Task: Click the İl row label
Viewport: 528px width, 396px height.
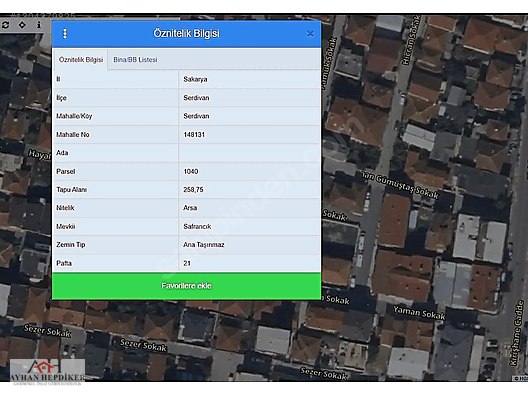Action: click(58, 79)
